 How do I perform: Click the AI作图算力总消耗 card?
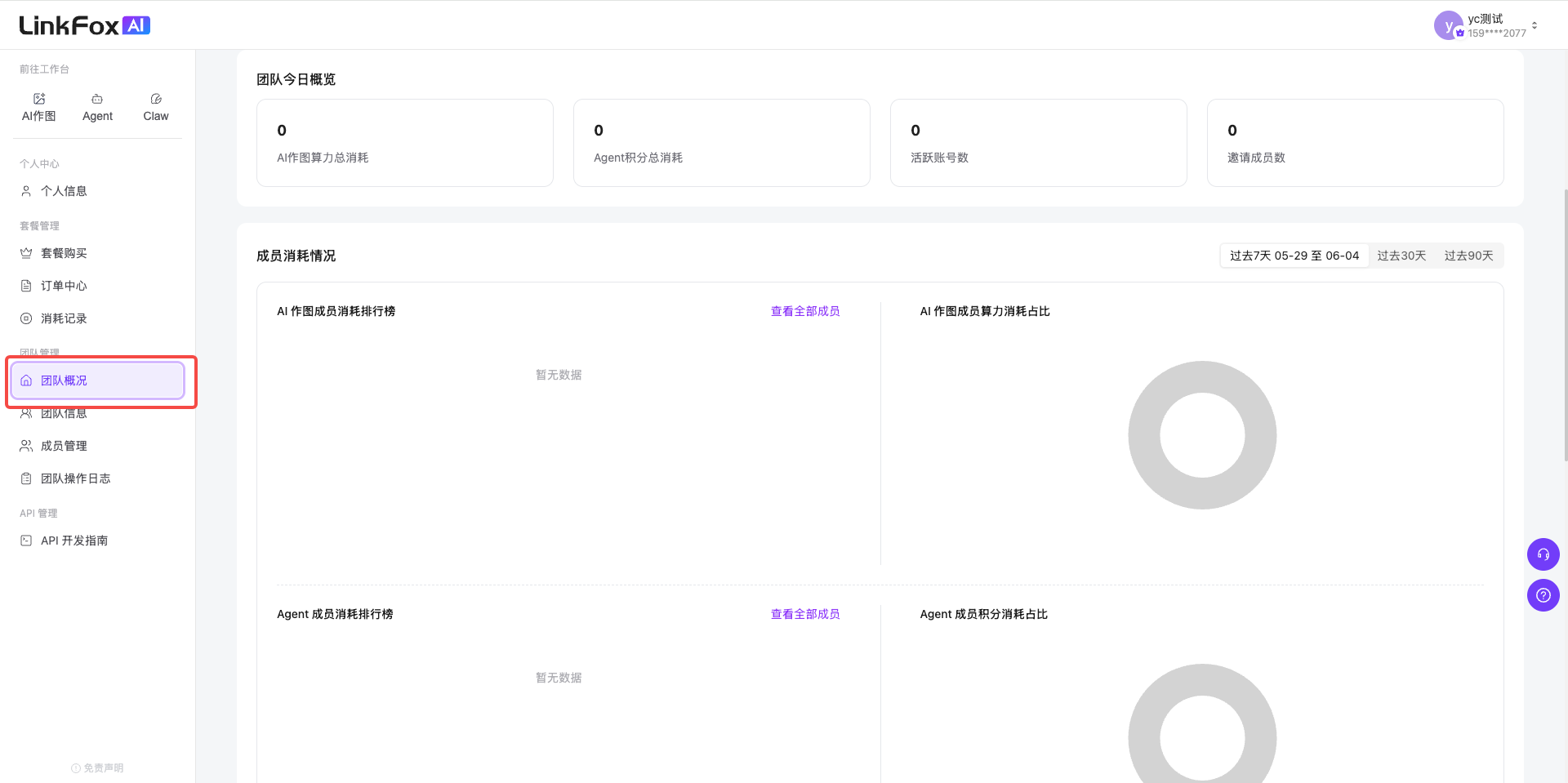coord(405,143)
